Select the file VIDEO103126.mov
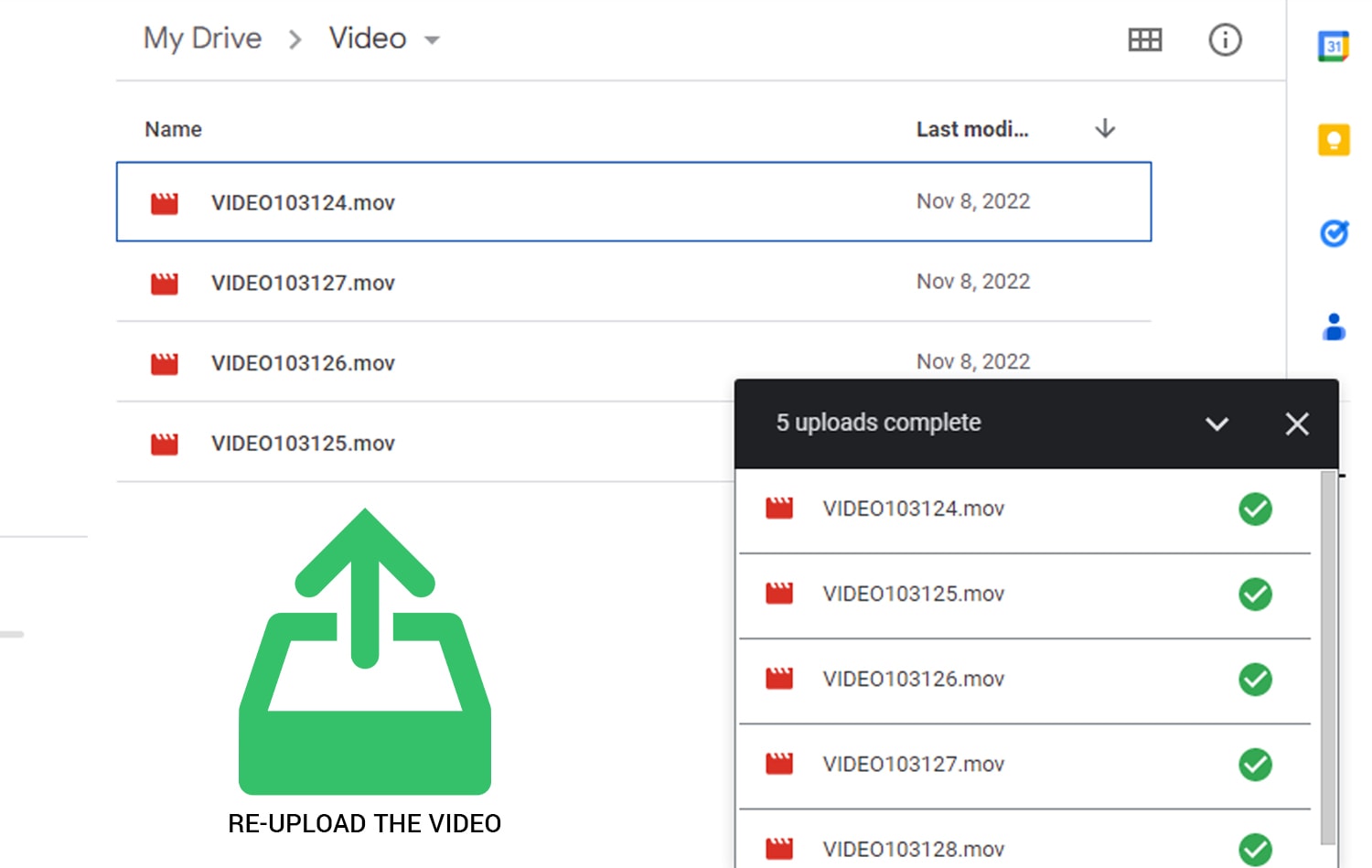The width and height of the screenshot is (1372, 868). point(303,363)
